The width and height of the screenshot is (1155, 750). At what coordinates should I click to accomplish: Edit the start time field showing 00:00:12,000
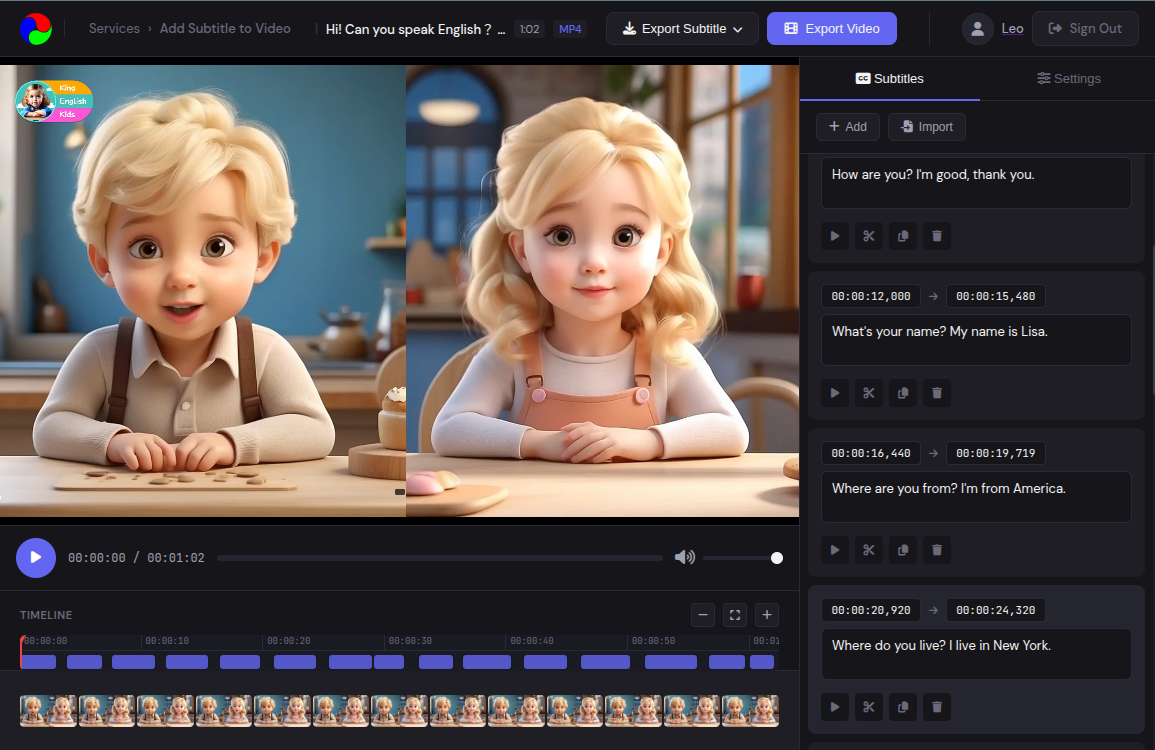click(870, 295)
